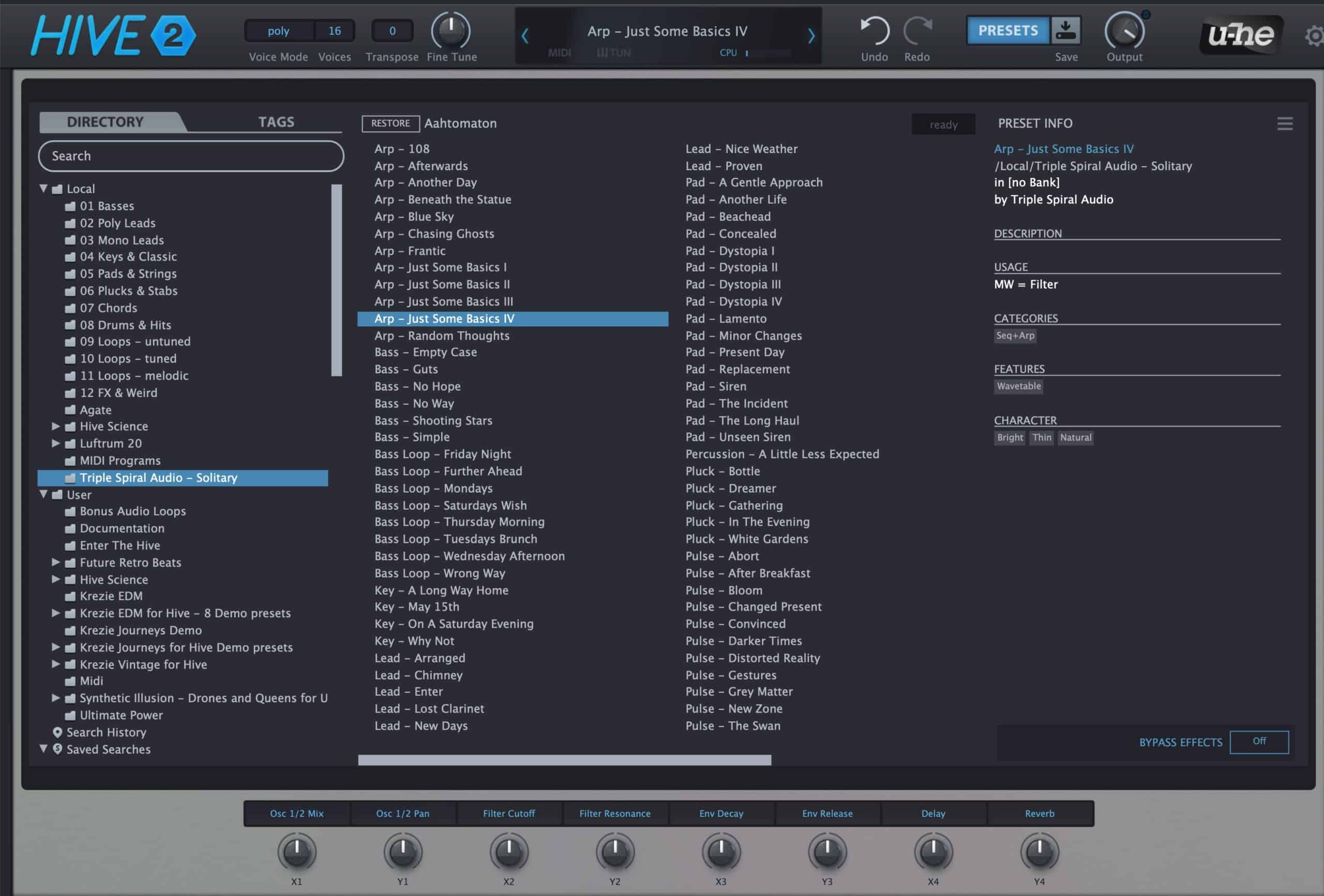Collapse the Saved Searches section
1324x896 pixels.
point(43,749)
